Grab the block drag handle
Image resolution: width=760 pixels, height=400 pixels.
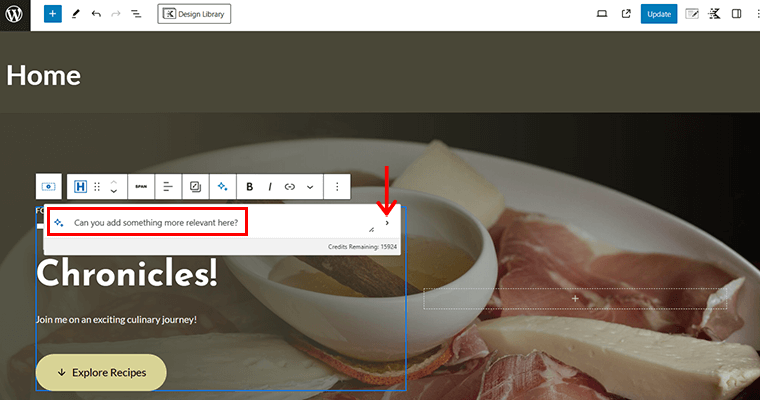[x=97, y=187]
